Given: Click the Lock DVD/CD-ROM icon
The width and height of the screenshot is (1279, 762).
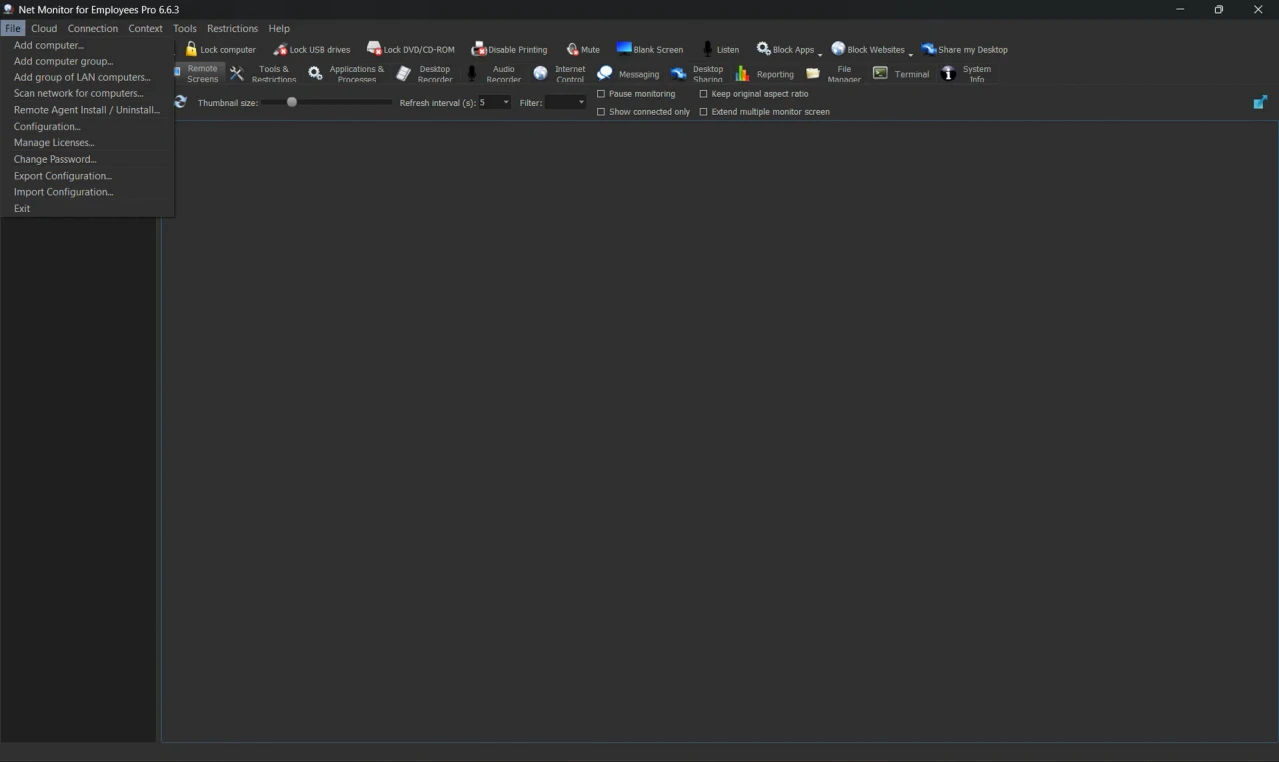Looking at the screenshot, I should [374, 49].
